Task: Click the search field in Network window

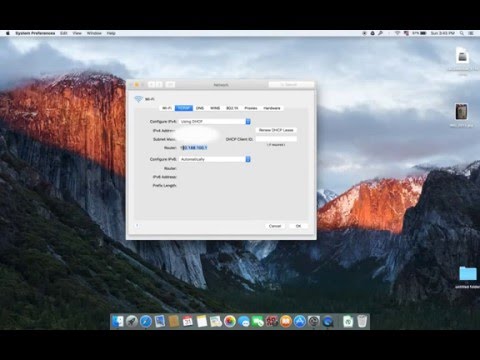Action: pos(291,85)
